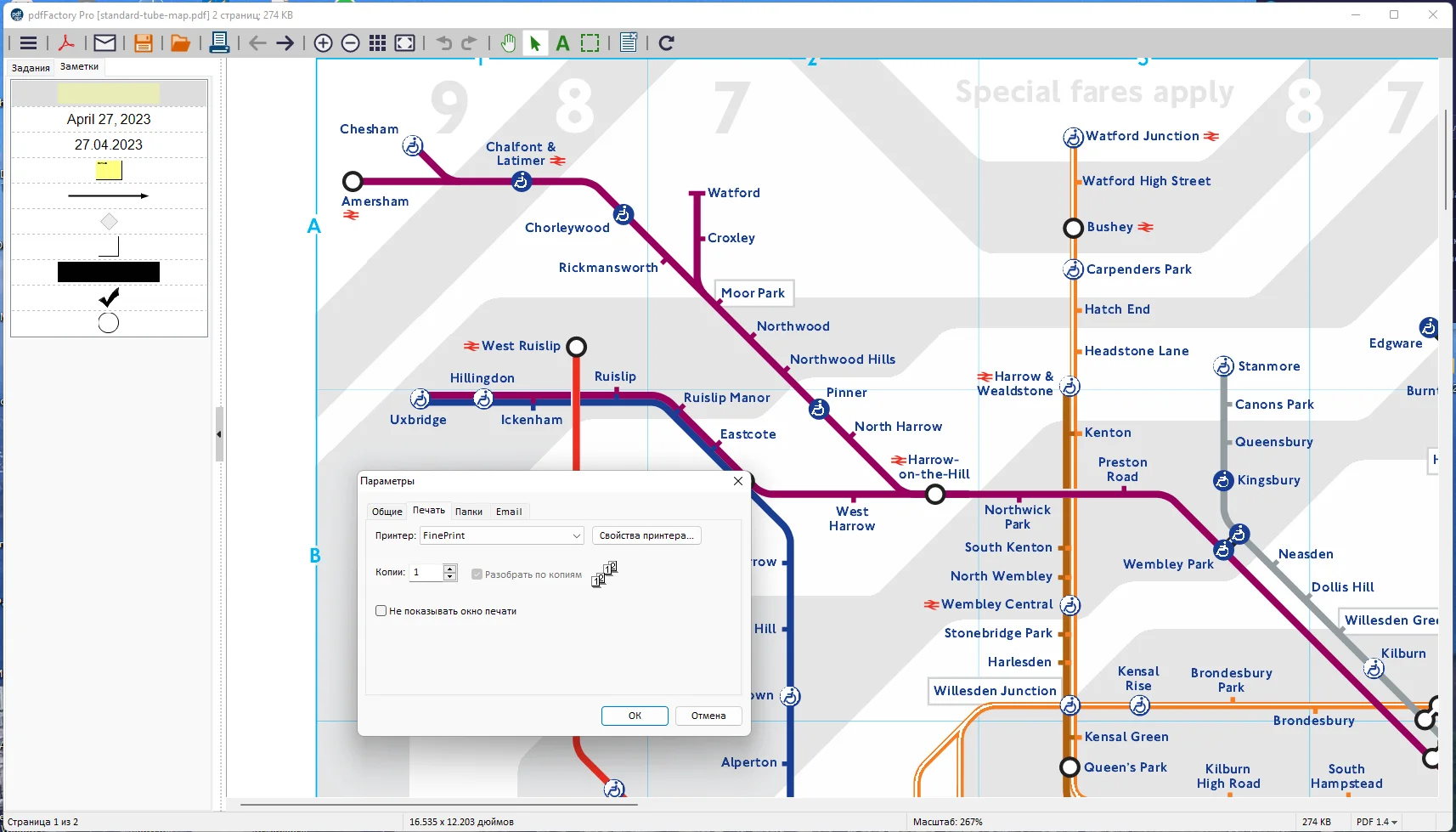Click the blue printer icon
Viewport: 1456px width, 832px height.
tap(219, 42)
